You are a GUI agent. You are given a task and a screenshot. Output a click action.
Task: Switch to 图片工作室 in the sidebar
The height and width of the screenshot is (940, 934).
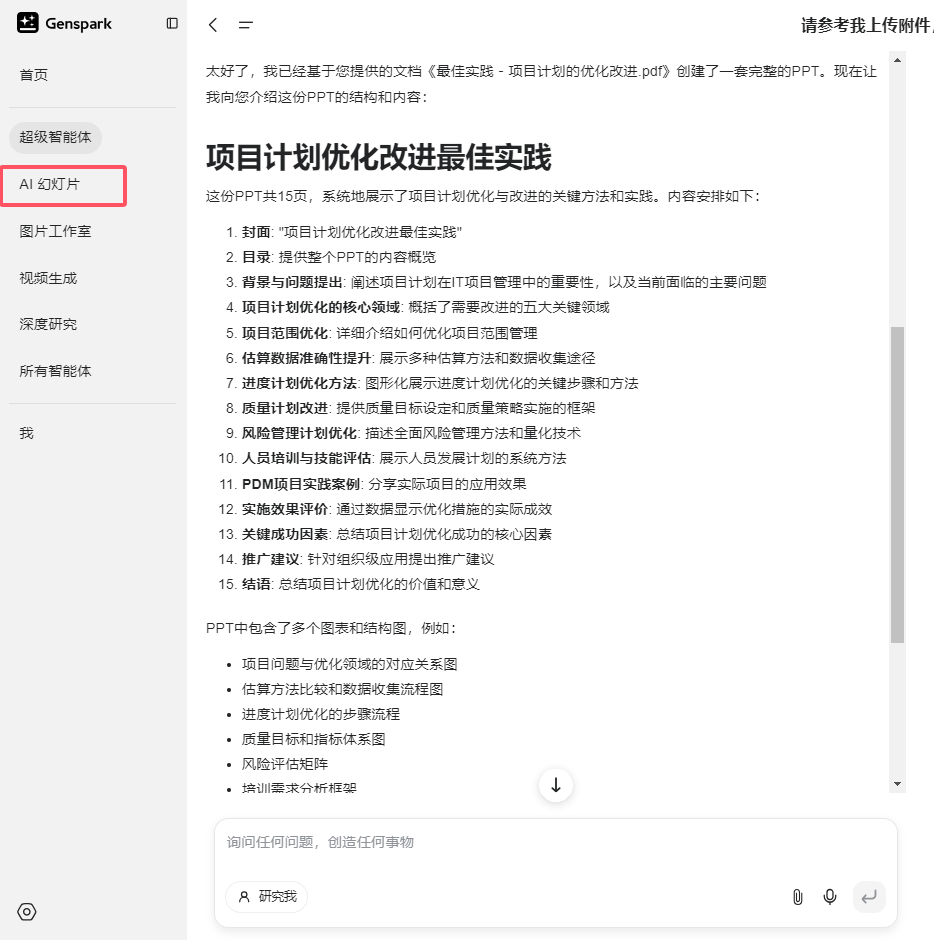(x=49, y=231)
